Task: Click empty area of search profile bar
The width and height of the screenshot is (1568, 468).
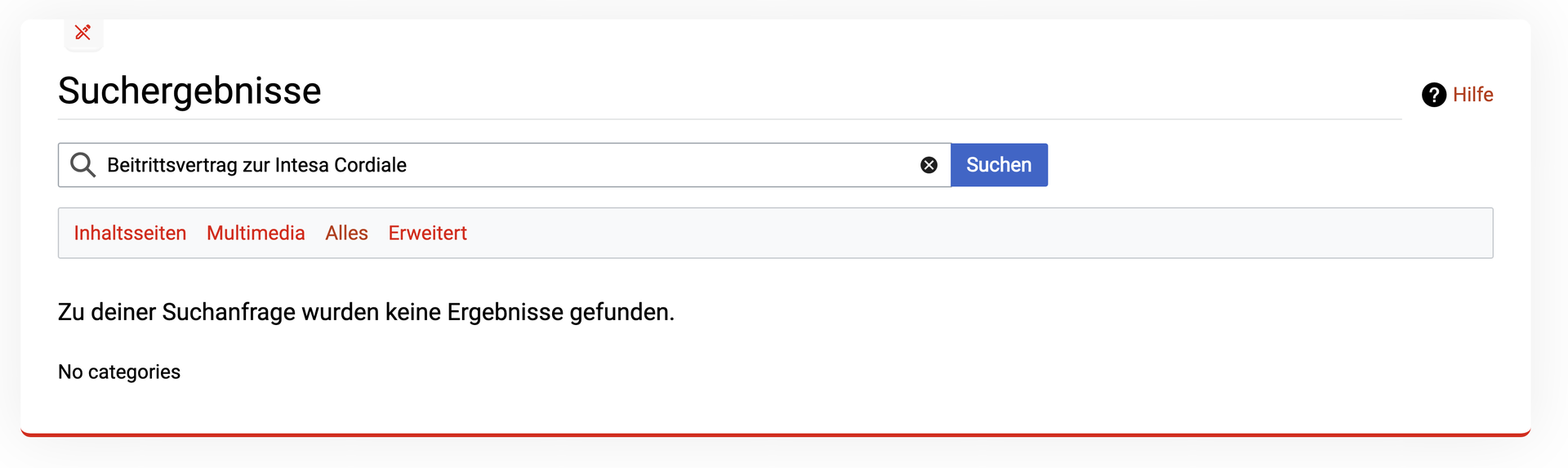Action: [x=980, y=234]
